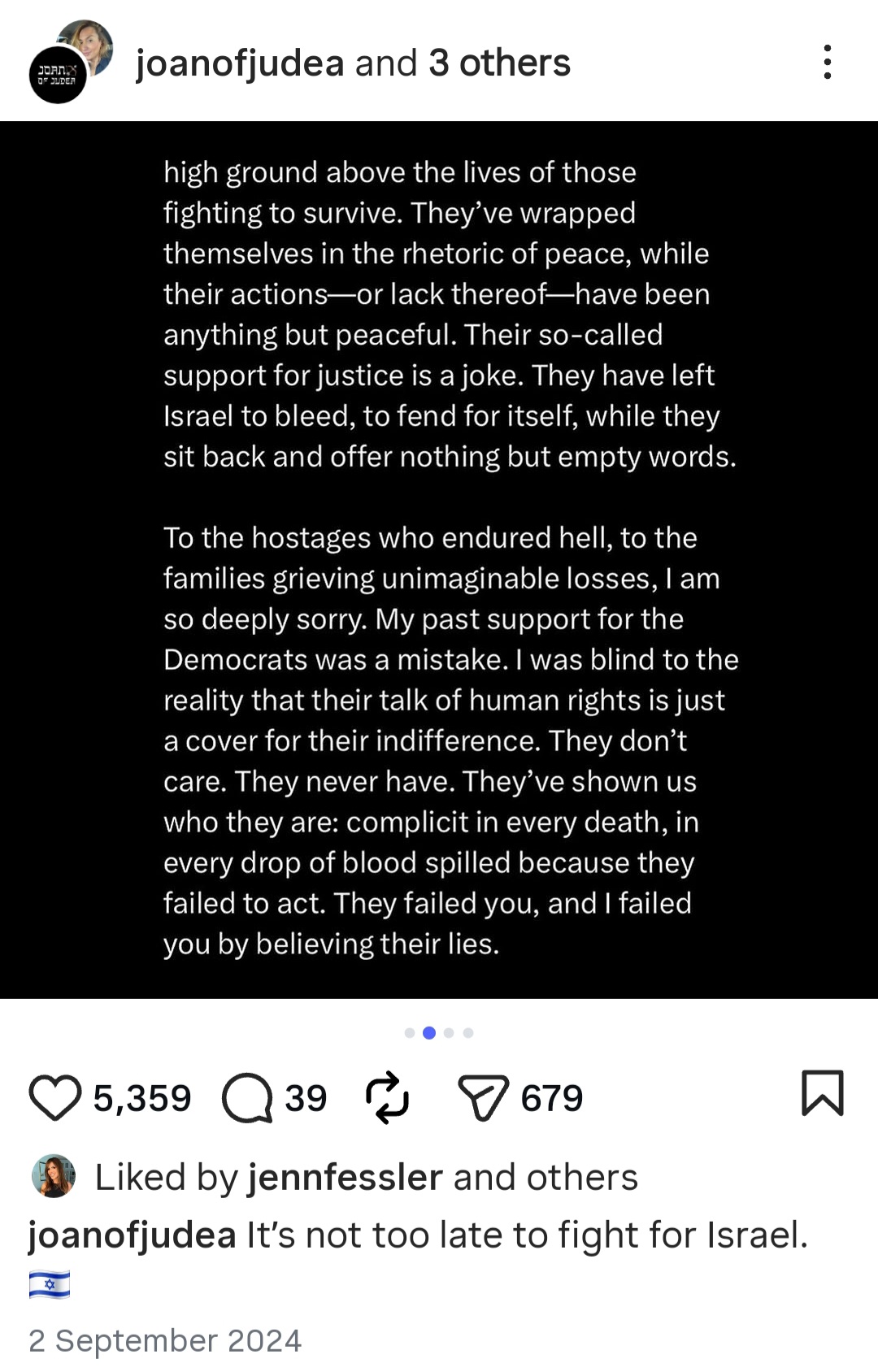Image resolution: width=878 pixels, height=1372 pixels.
Task: Select the fourth carousel indicator dot
Action: (x=468, y=1033)
